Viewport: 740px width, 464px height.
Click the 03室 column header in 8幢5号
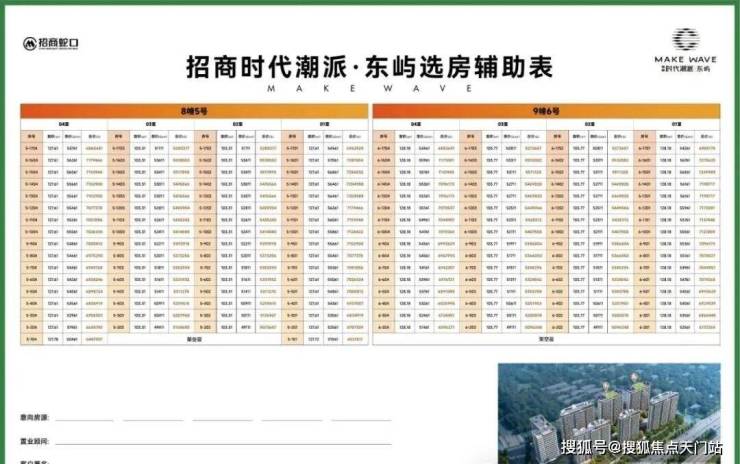pyautogui.click(x=150, y=124)
